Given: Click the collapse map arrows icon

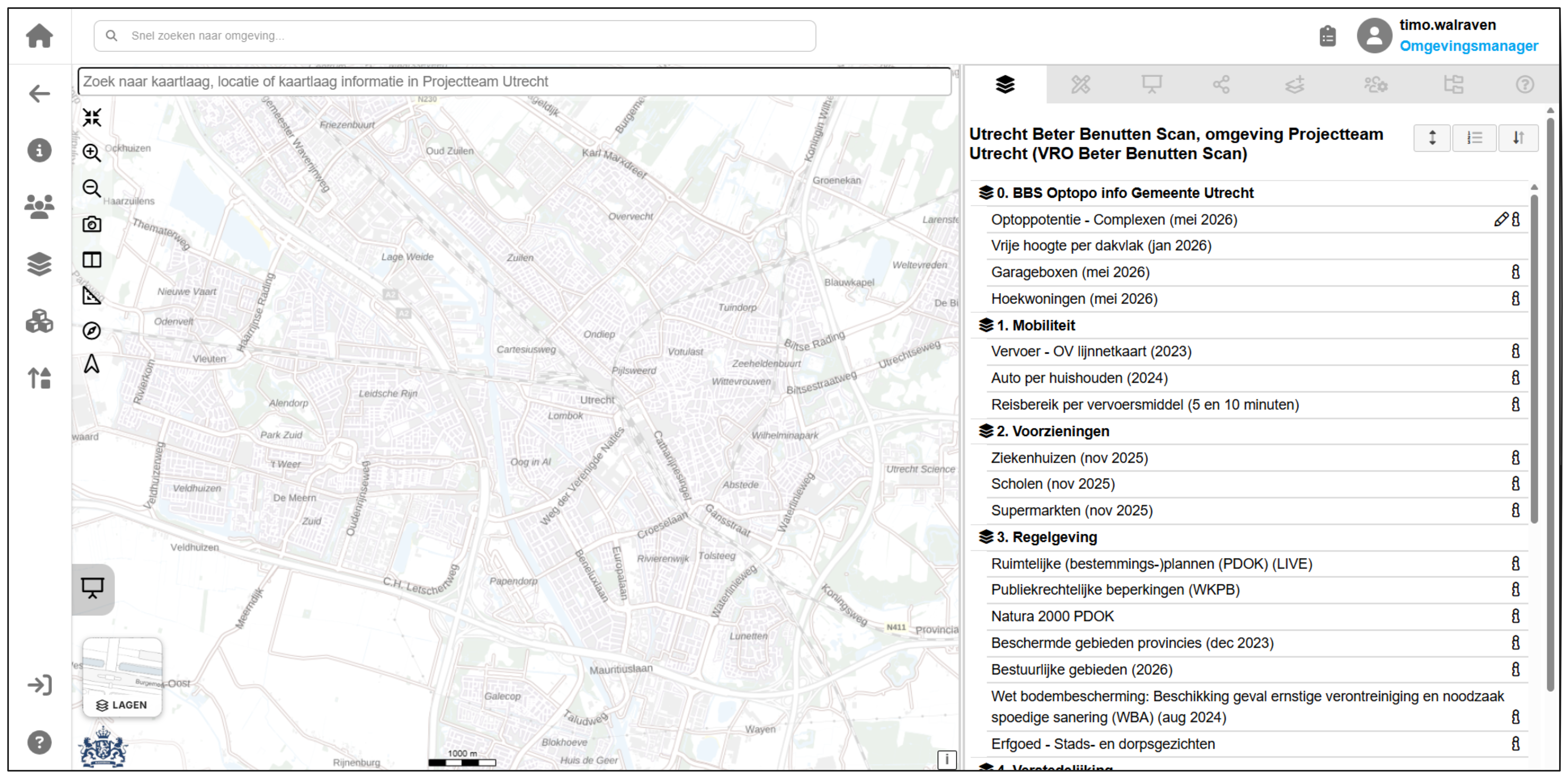Looking at the screenshot, I should pos(92,117).
